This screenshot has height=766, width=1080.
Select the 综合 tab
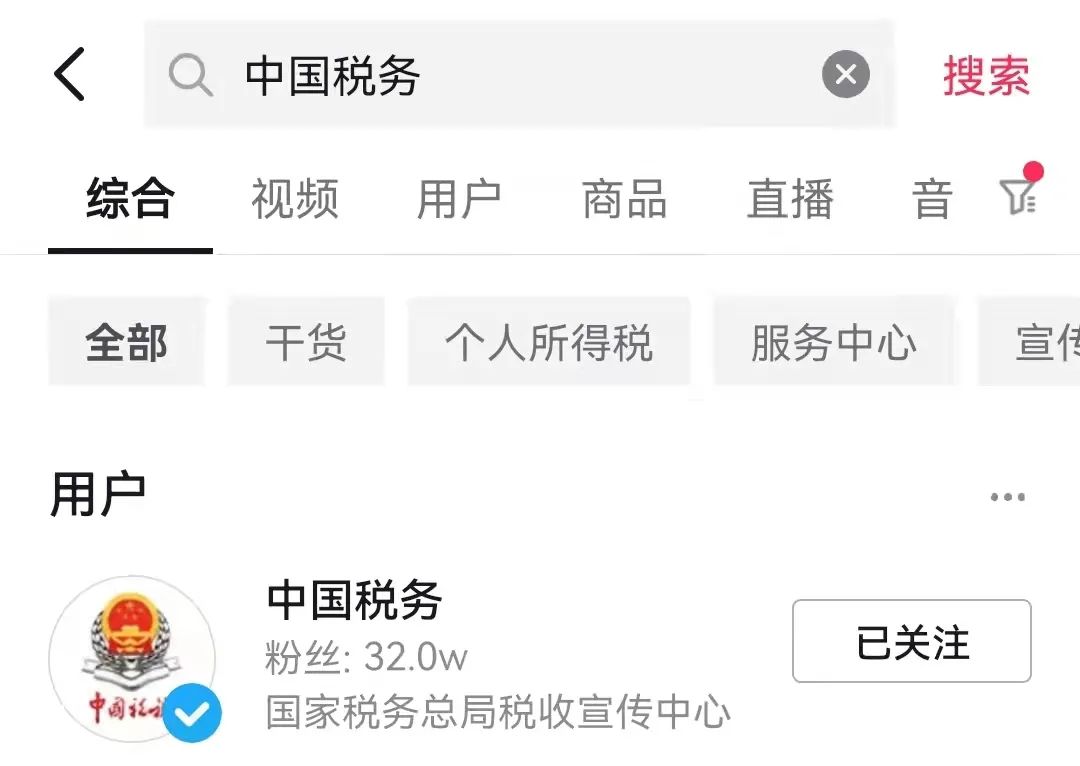[130, 198]
